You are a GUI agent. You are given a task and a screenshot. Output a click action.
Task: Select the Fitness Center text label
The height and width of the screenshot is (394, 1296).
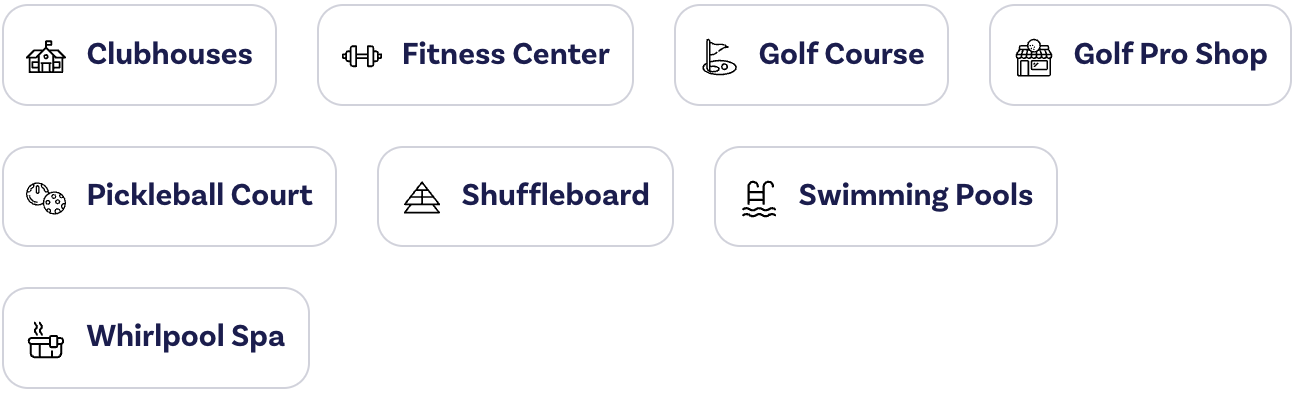505,54
